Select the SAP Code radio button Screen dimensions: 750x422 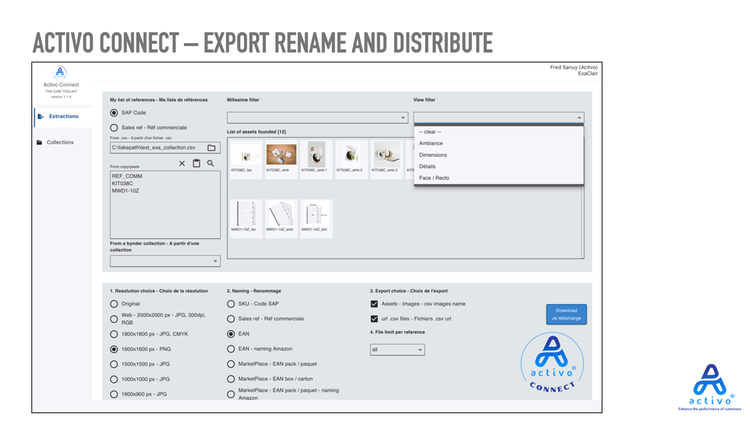click(x=114, y=113)
